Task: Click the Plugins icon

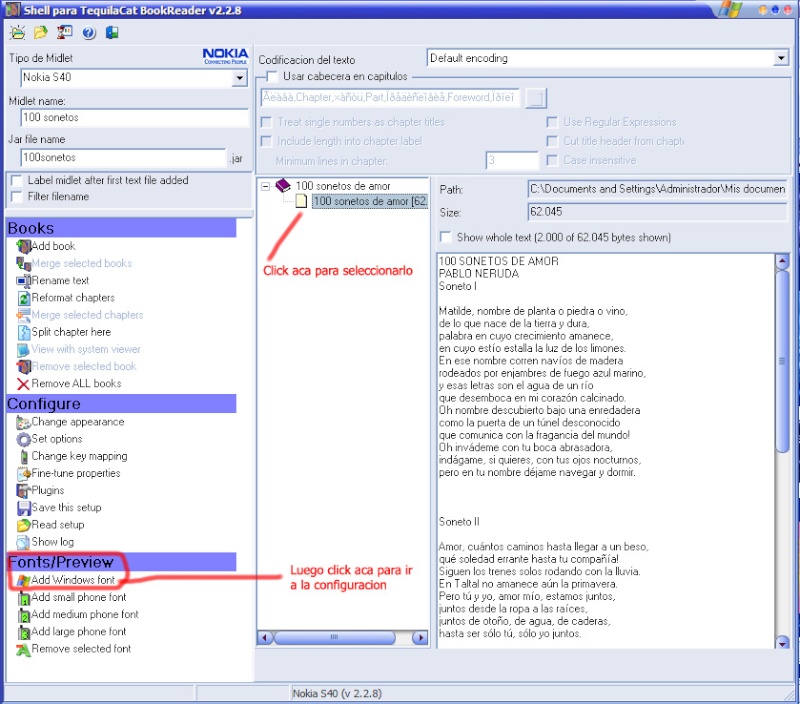Action: (x=23, y=491)
